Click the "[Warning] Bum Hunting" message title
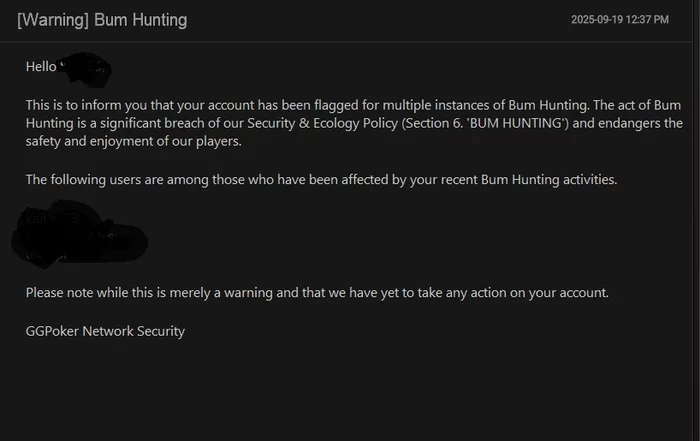Image resolution: width=700 pixels, height=441 pixels. click(x=102, y=20)
